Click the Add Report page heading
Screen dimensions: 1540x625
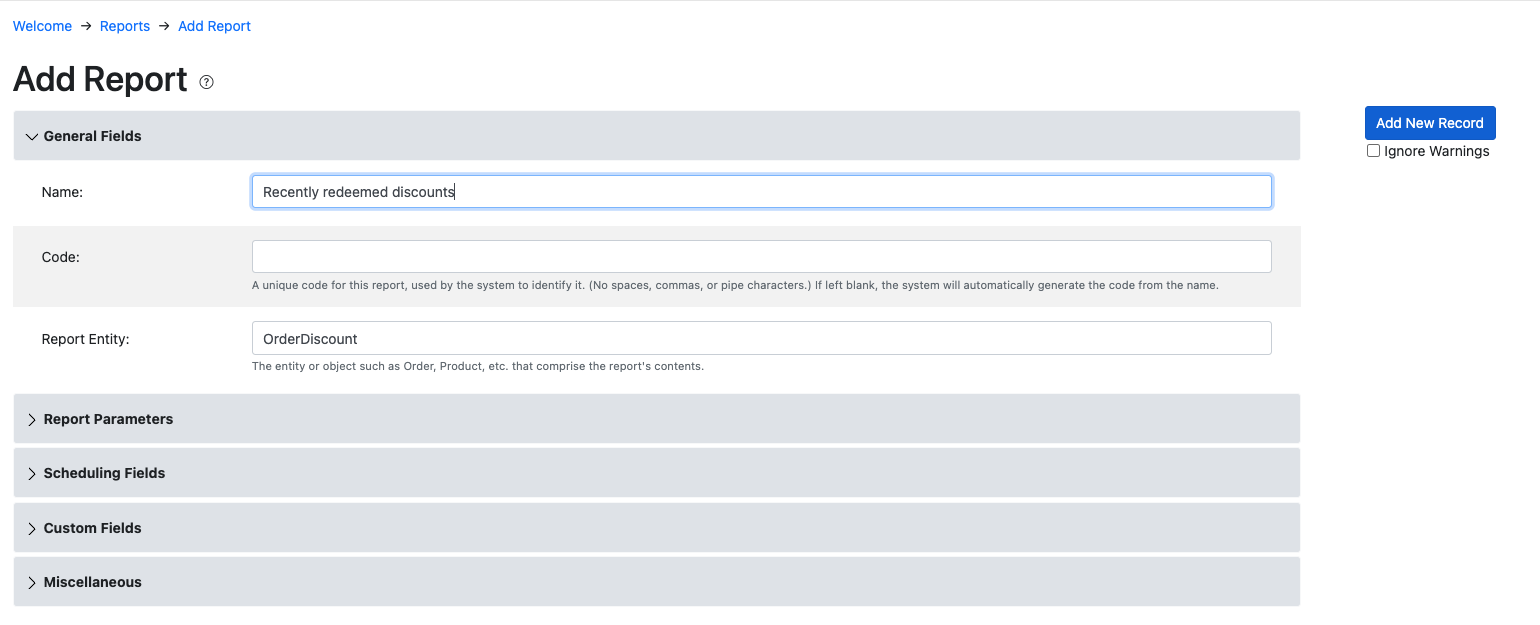click(100, 79)
